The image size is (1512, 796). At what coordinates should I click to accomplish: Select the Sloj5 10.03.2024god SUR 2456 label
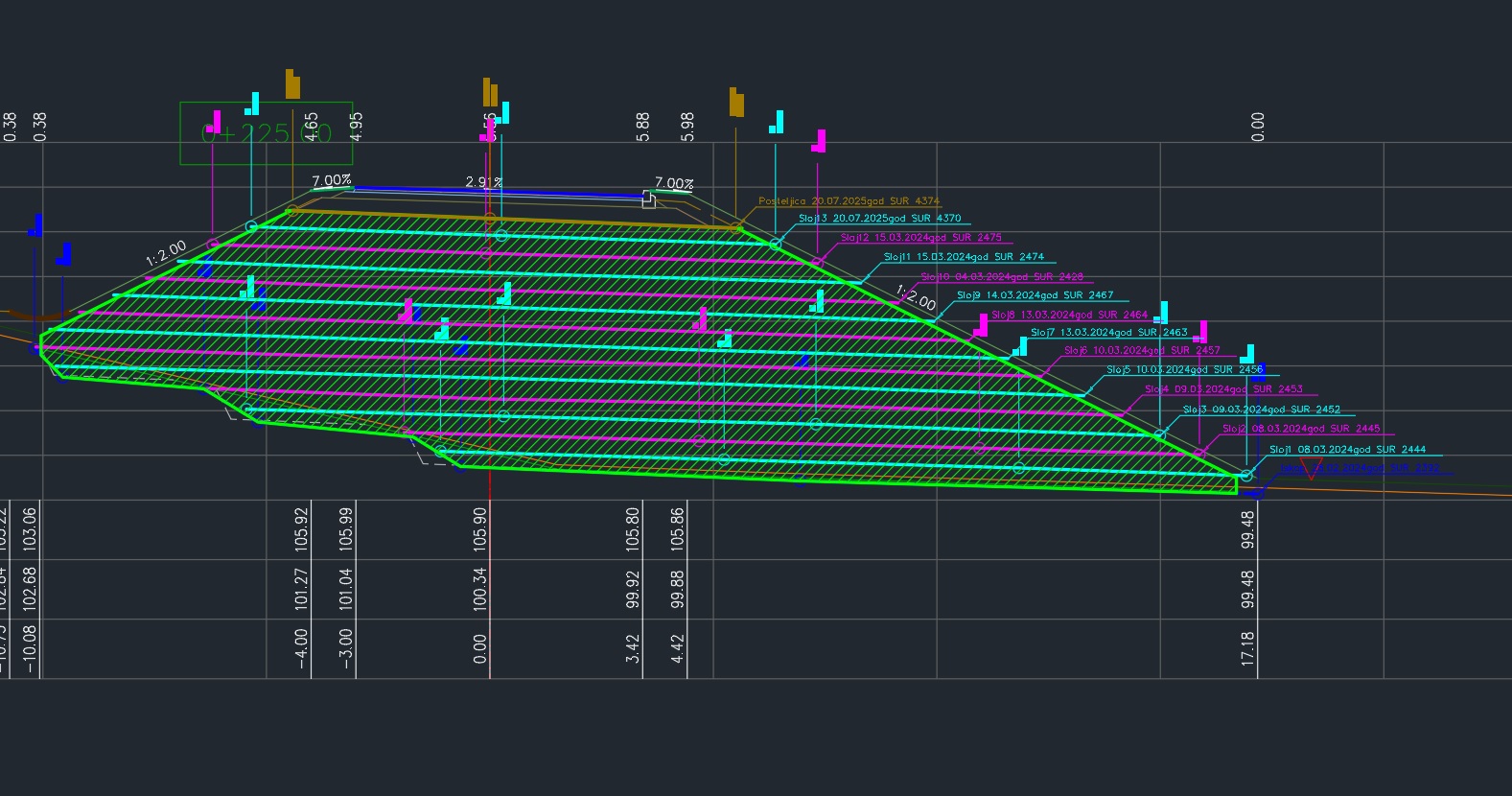coord(1184,370)
